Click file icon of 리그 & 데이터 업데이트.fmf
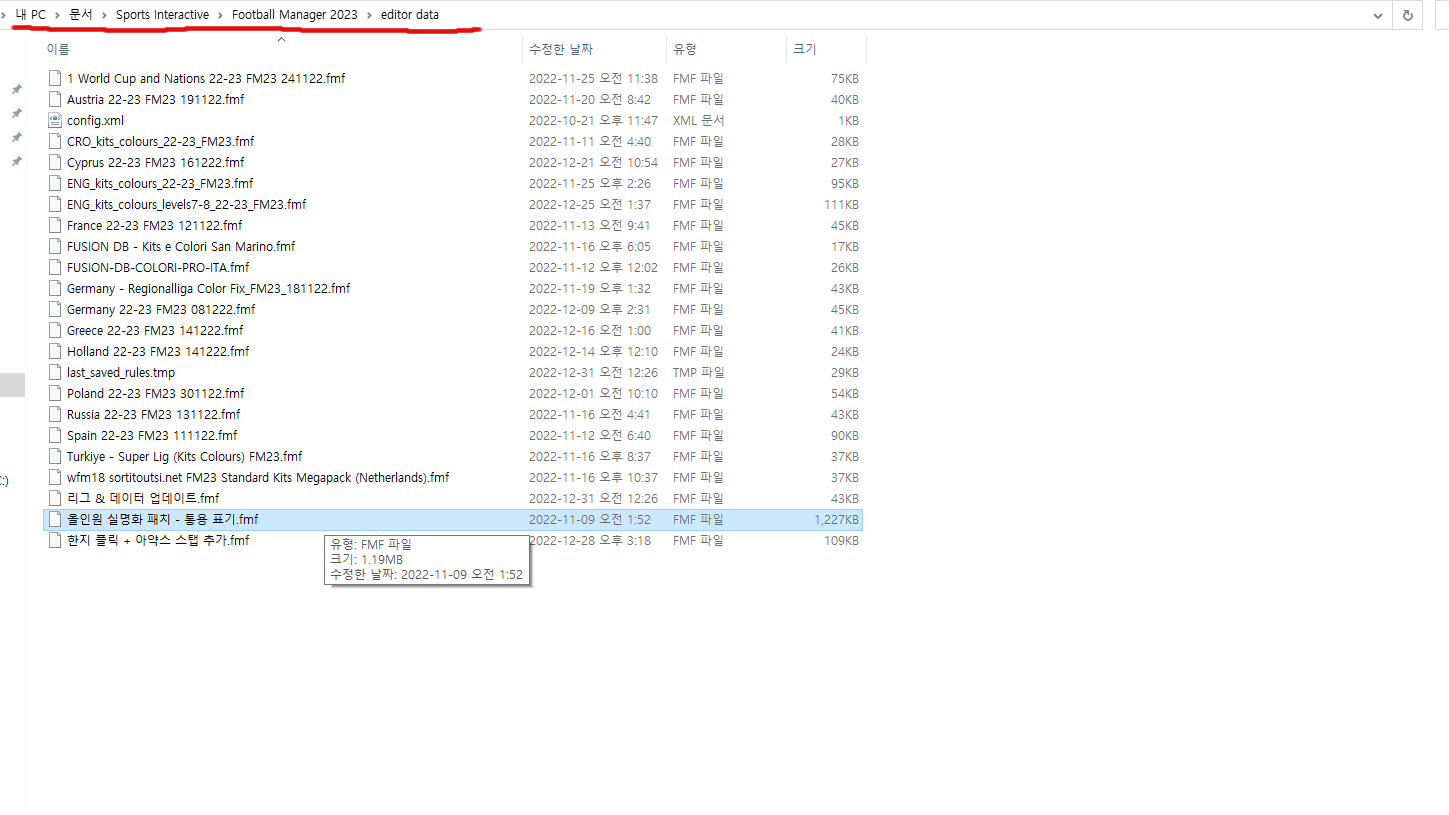Viewport: 1449px width, 815px height. pos(55,498)
